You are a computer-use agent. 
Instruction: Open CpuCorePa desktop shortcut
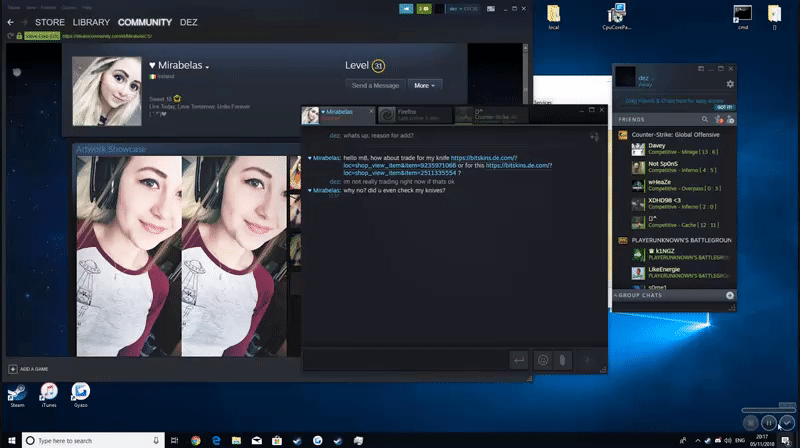pos(617,16)
